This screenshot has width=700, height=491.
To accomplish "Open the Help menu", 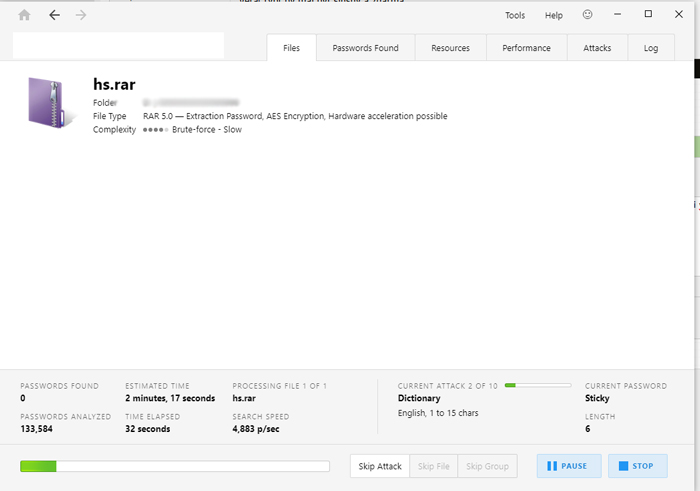I will [x=554, y=15].
